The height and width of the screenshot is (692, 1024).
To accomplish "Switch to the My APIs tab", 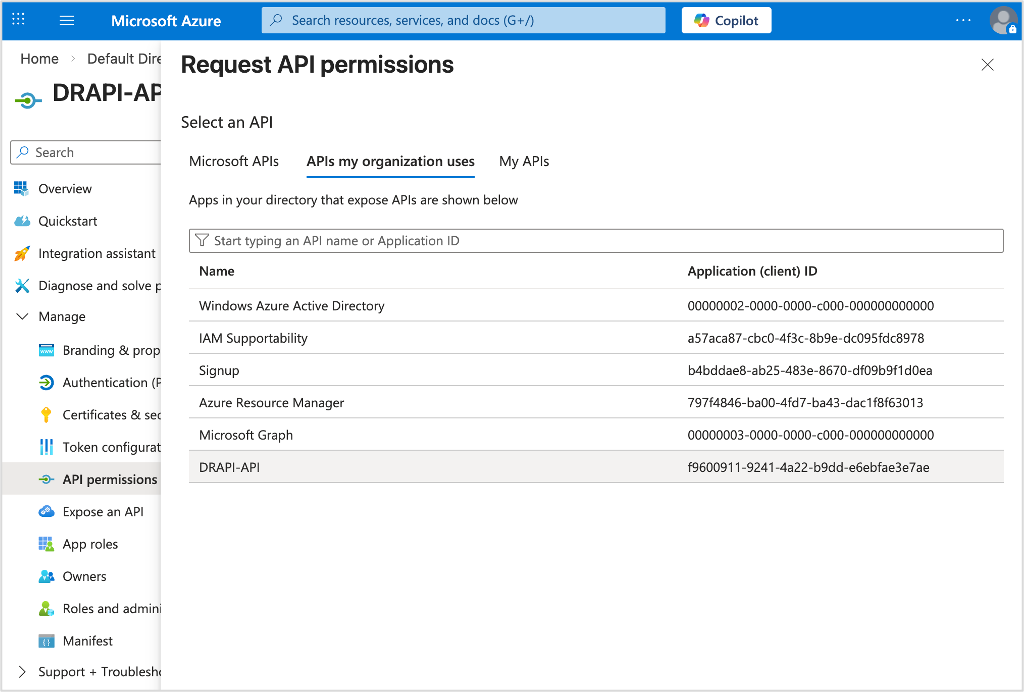I will 523,161.
